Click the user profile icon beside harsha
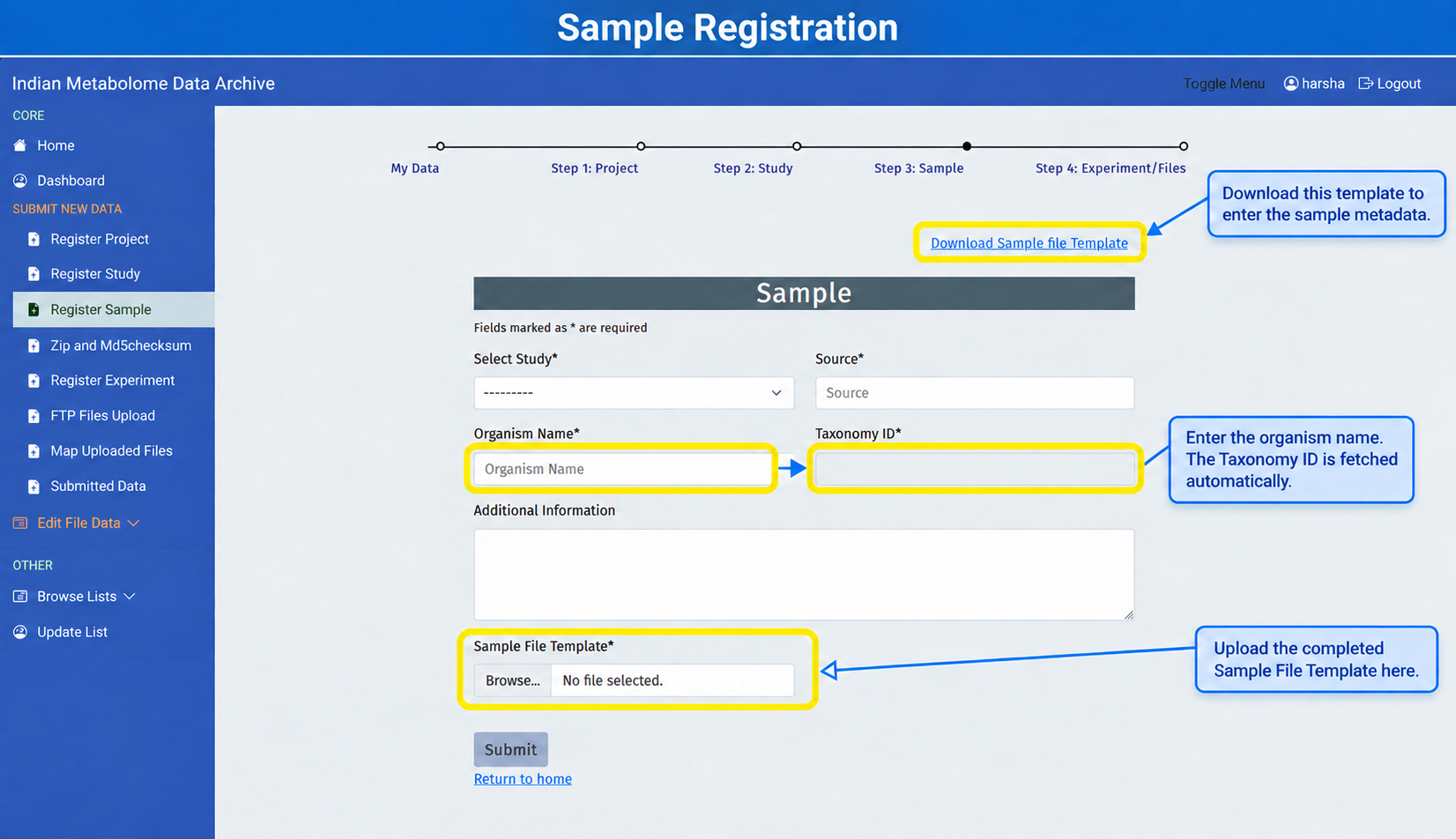Image resolution: width=1456 pixels, height=839 pixels. click(1291, 84)
